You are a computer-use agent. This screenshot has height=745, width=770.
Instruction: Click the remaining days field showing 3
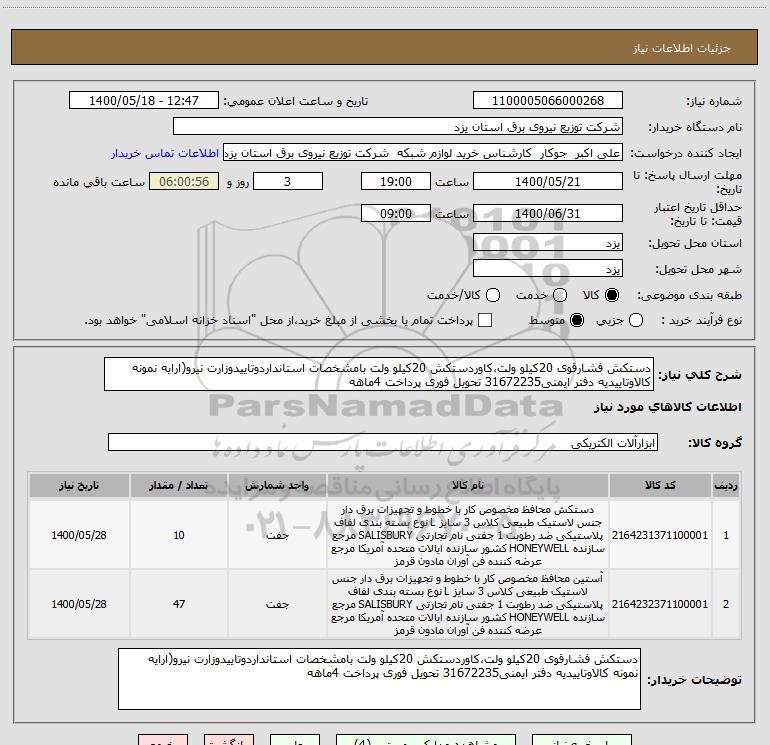point(288,182)
